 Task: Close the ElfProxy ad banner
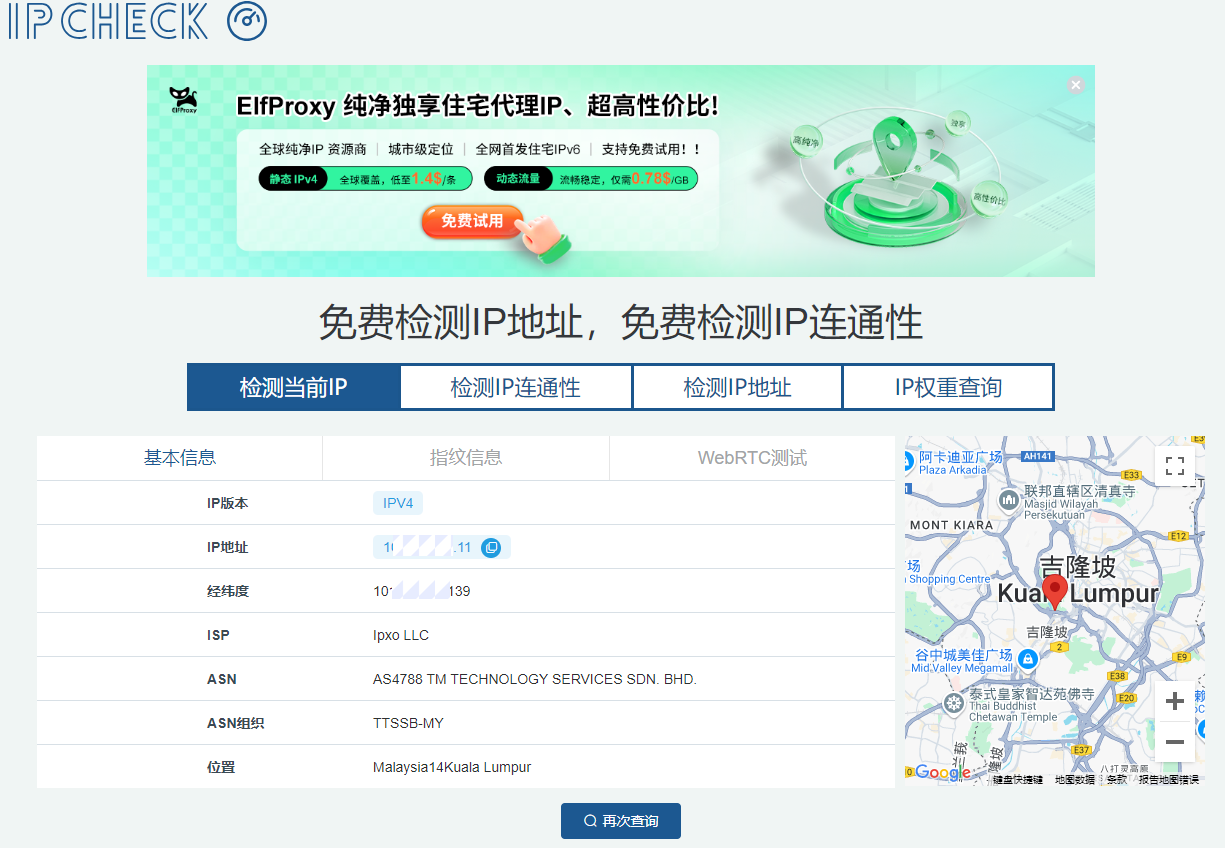click(x=1076, y=85)
